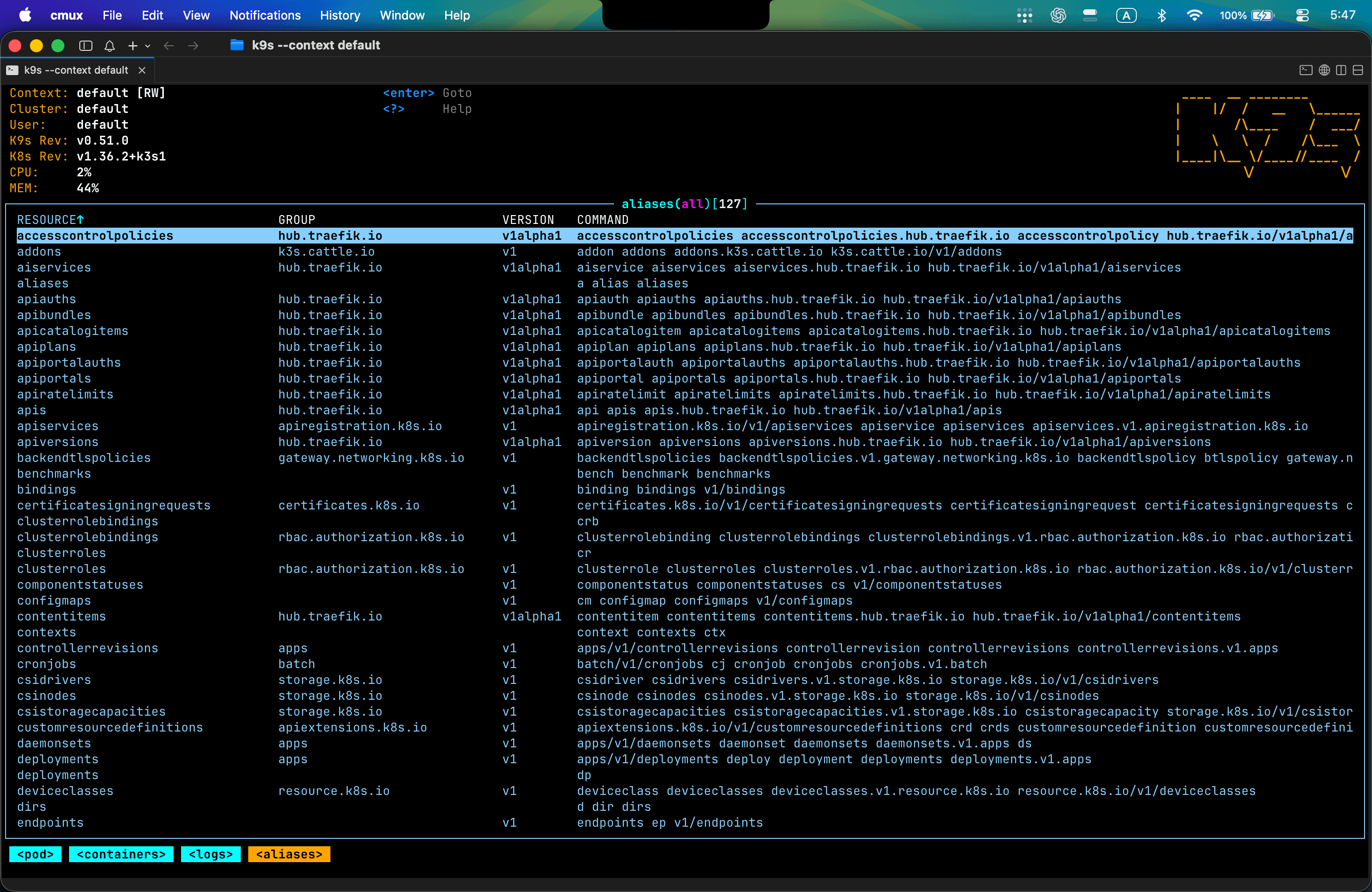
Task: Select the daemonsets resource row
Action: pos(685,743)
